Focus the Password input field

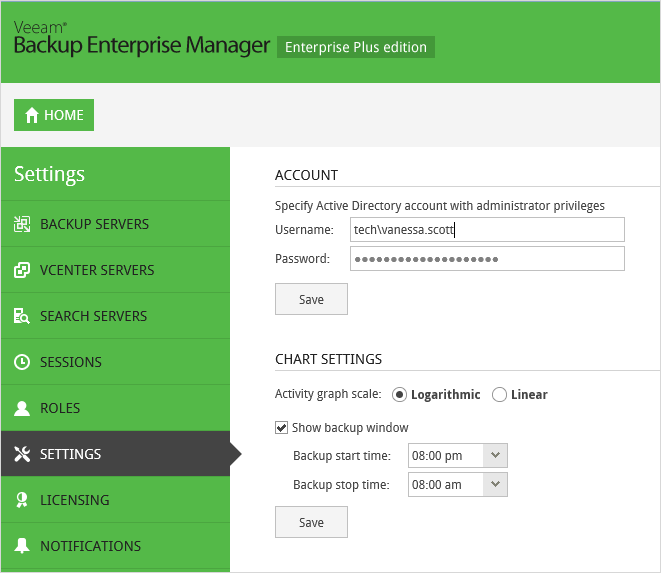coord(487,258)
